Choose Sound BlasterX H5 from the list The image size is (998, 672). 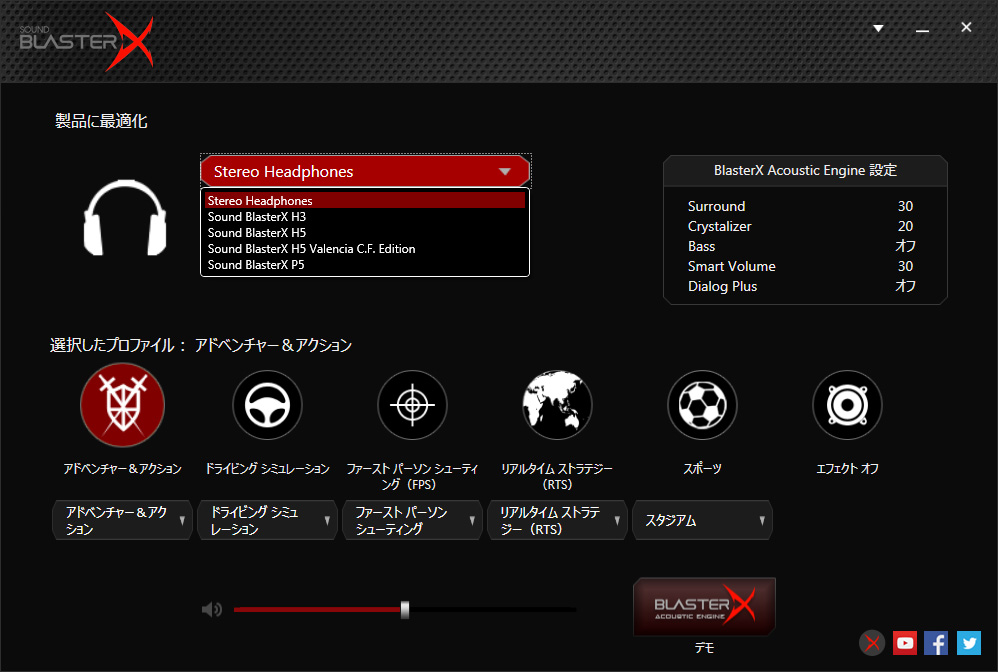[257, 233]
